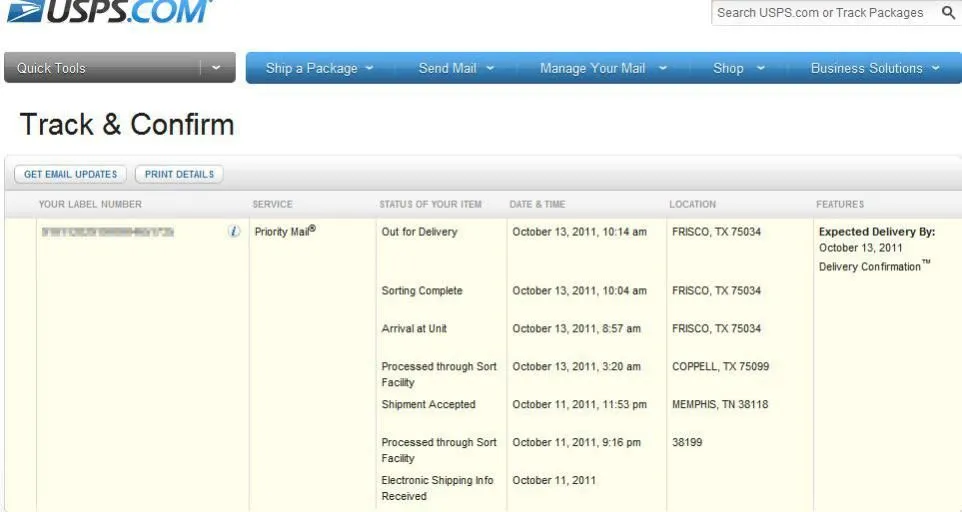The width and height of the screenshot is (962, 512).
Task: Click the blurred tracking label number
Action: (108, 231)
